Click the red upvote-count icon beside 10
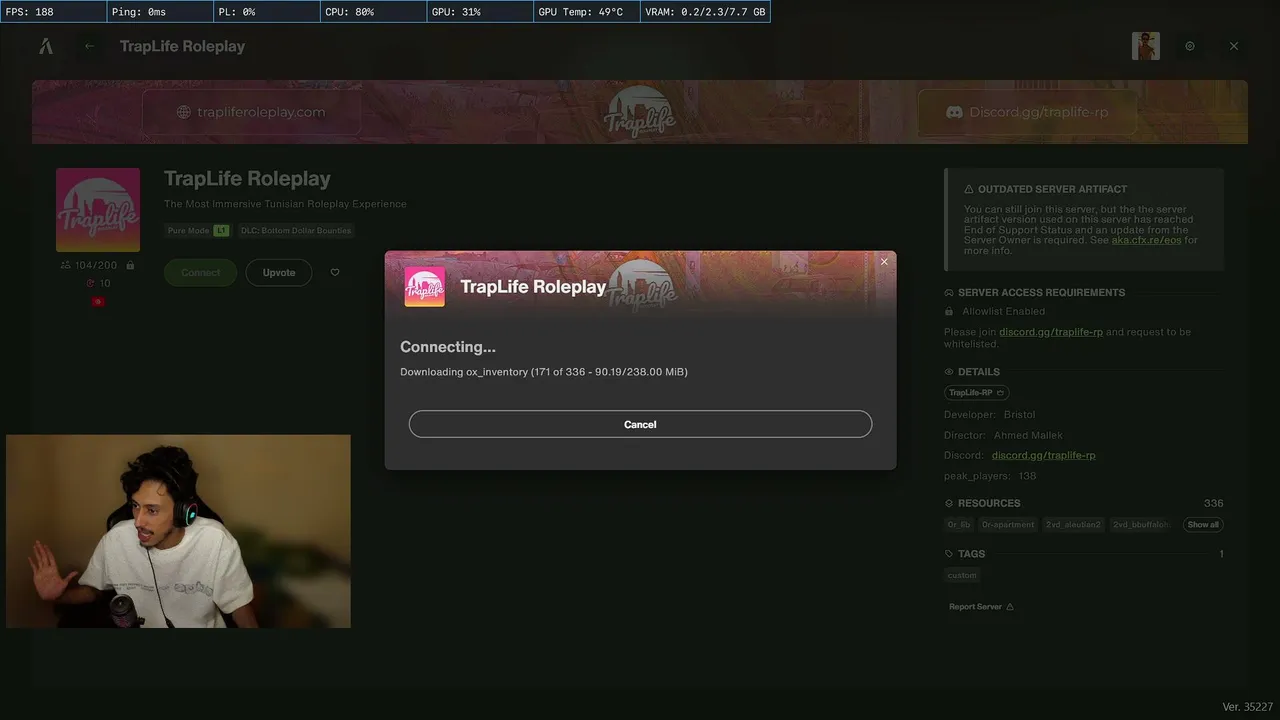 pyautogui.click(x=90, y=283)
